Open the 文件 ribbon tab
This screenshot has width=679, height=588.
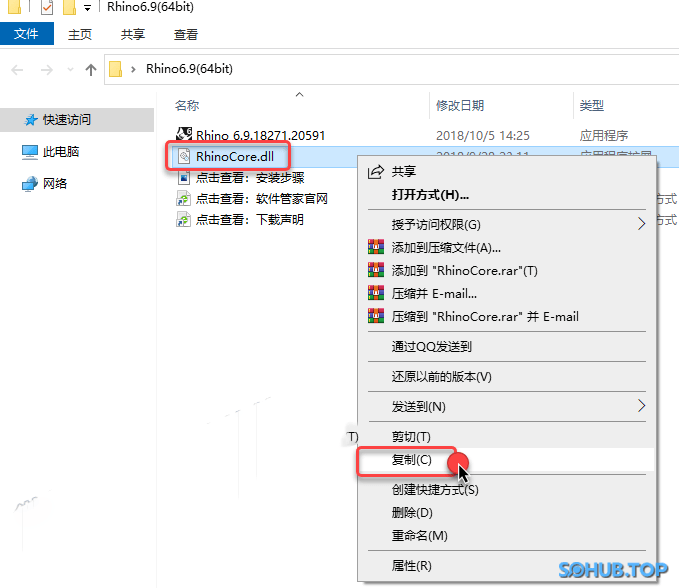pos(26,34)
